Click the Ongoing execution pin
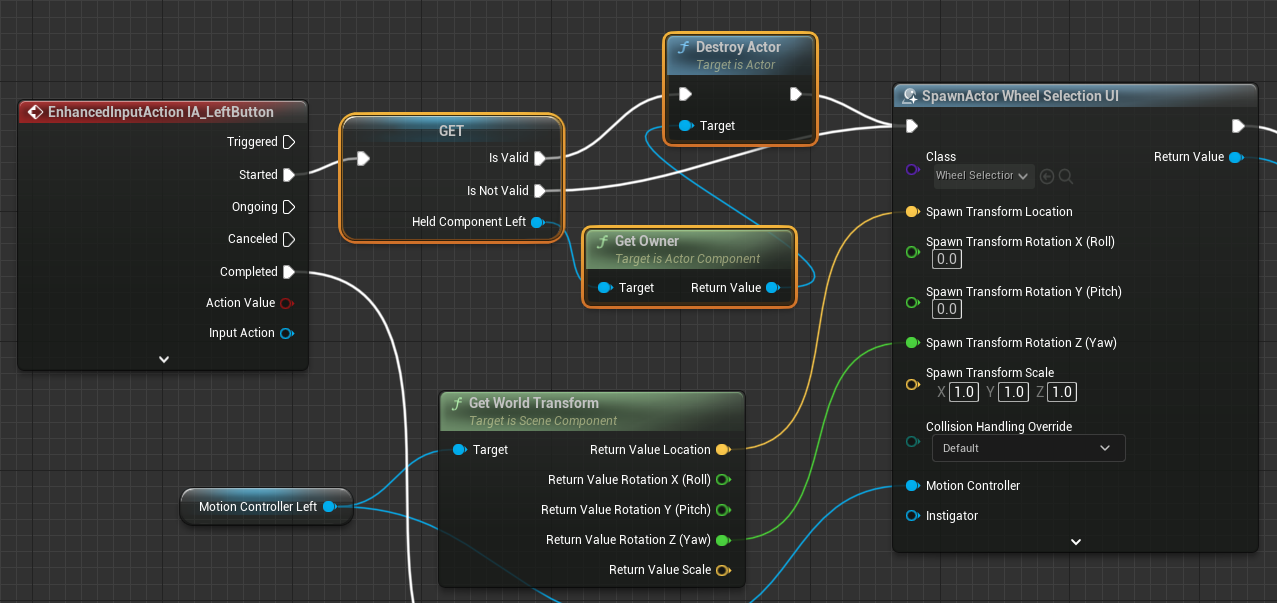This screenshot has width=1277, height=603. [289, 207]
